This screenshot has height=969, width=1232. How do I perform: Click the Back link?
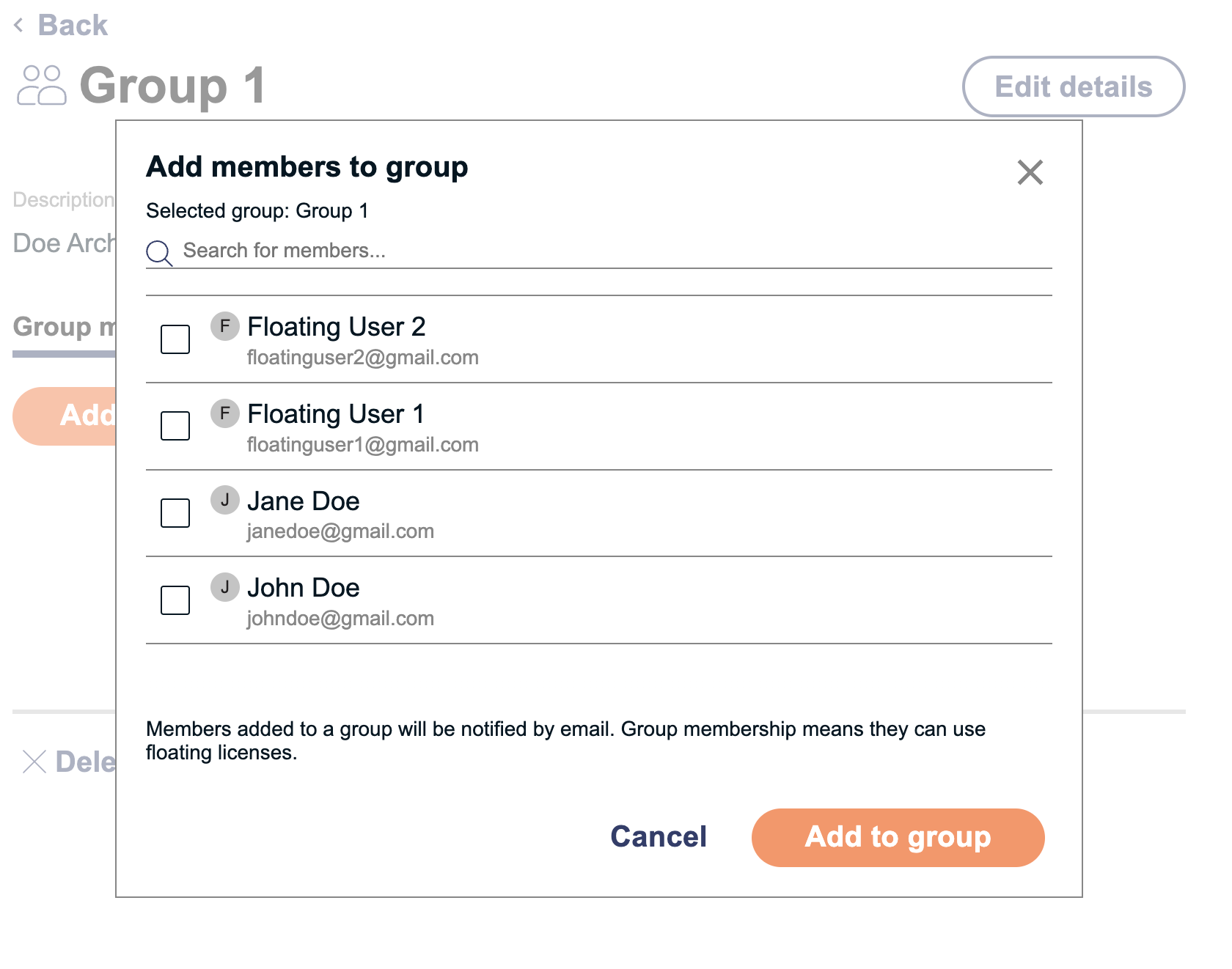click(72, 25)
